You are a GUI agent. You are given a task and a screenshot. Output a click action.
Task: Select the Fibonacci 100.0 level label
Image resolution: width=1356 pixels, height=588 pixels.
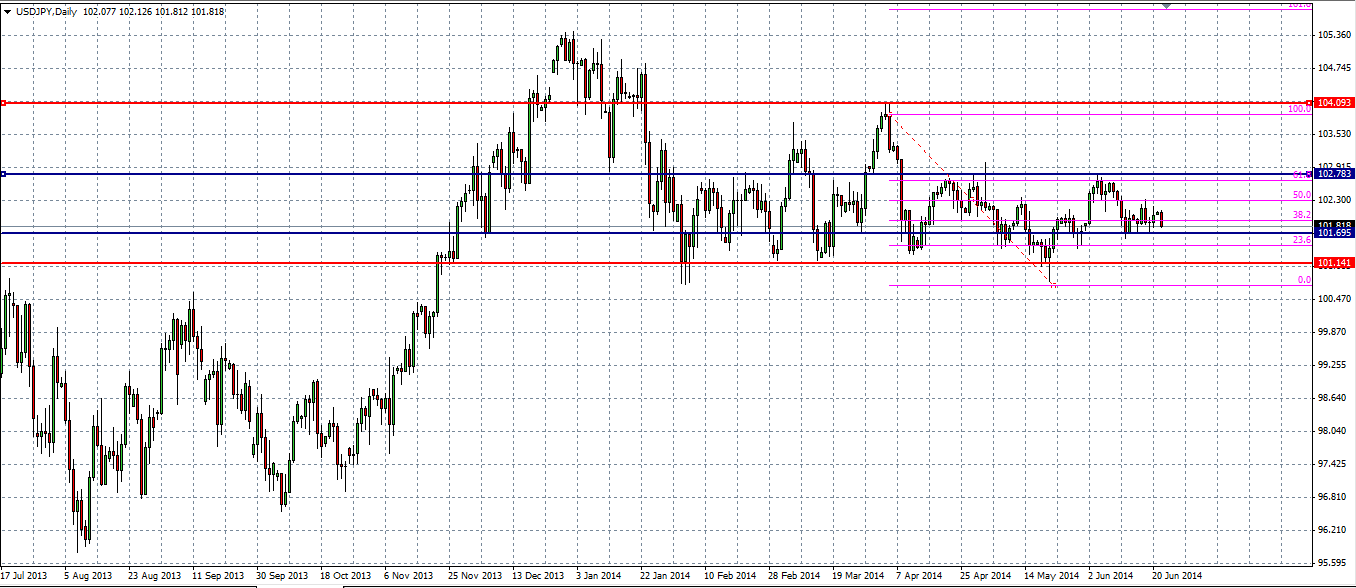coord(1299,108)
